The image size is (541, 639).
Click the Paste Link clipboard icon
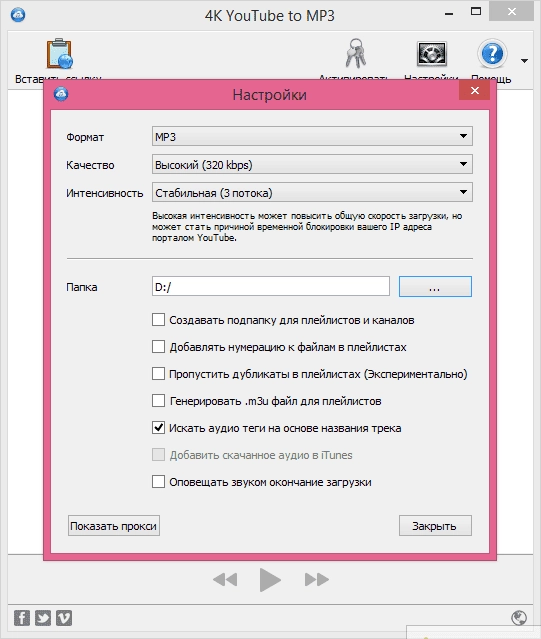[59, 53]
